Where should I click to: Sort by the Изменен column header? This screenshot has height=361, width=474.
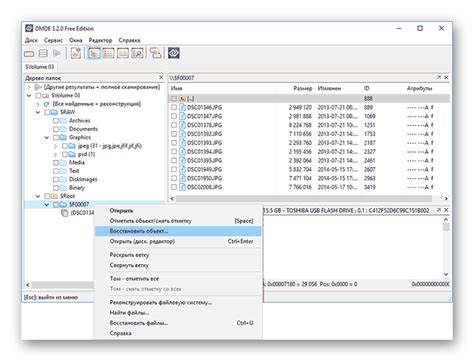[x=329, y=88]
